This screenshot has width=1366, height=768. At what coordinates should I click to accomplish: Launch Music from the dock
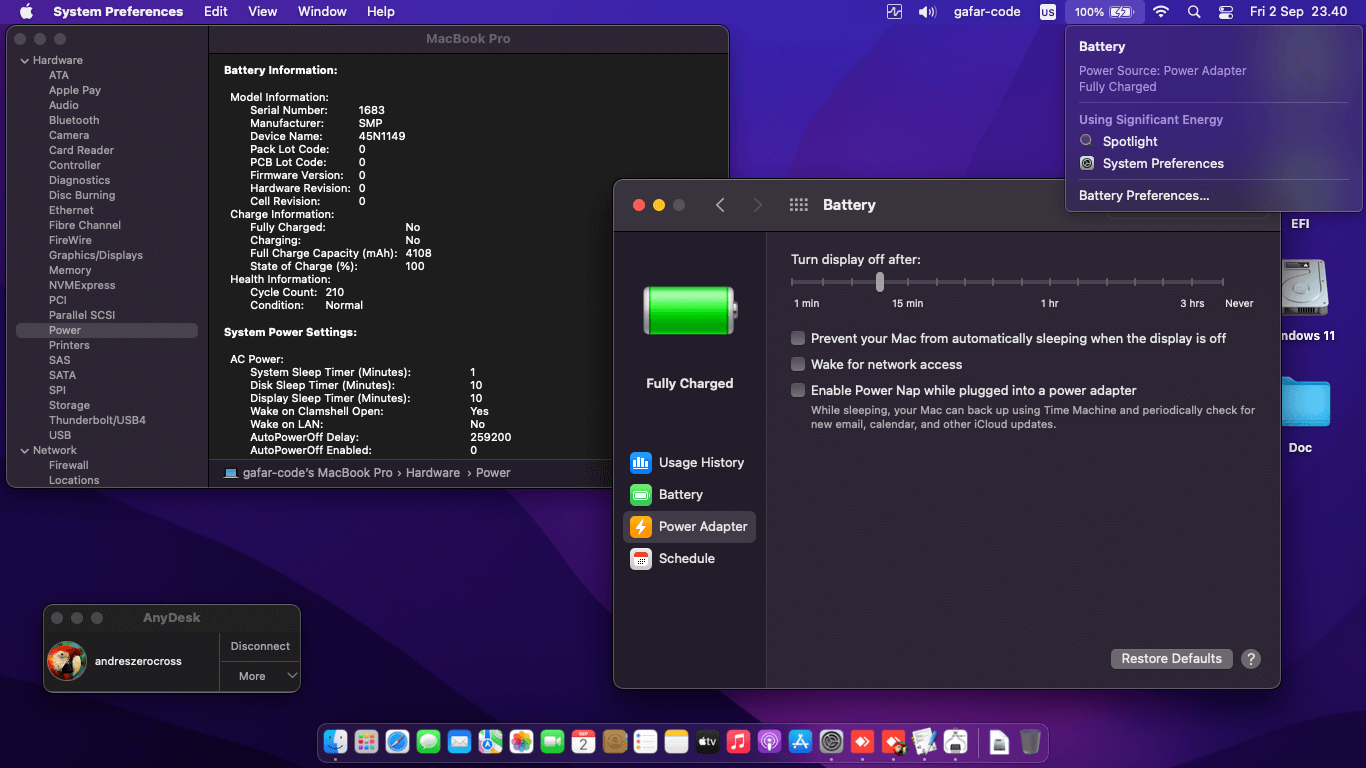[x=738, y=742]
